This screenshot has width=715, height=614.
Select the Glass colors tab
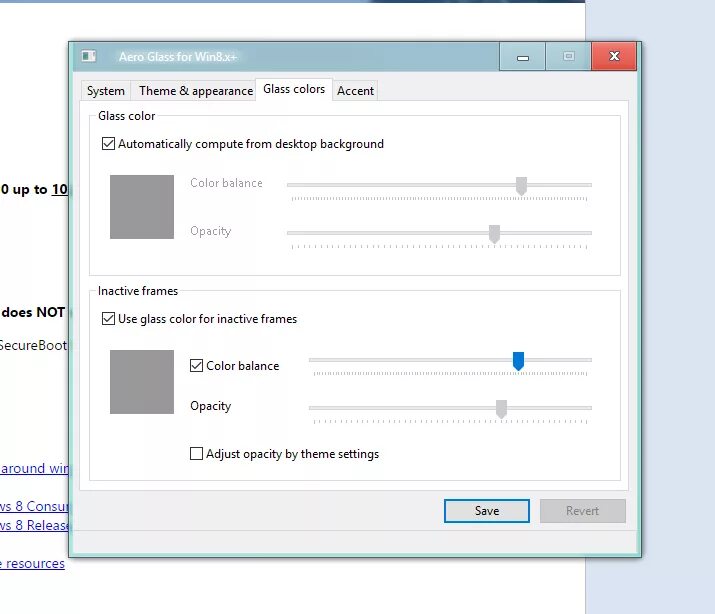coord(294,89)
